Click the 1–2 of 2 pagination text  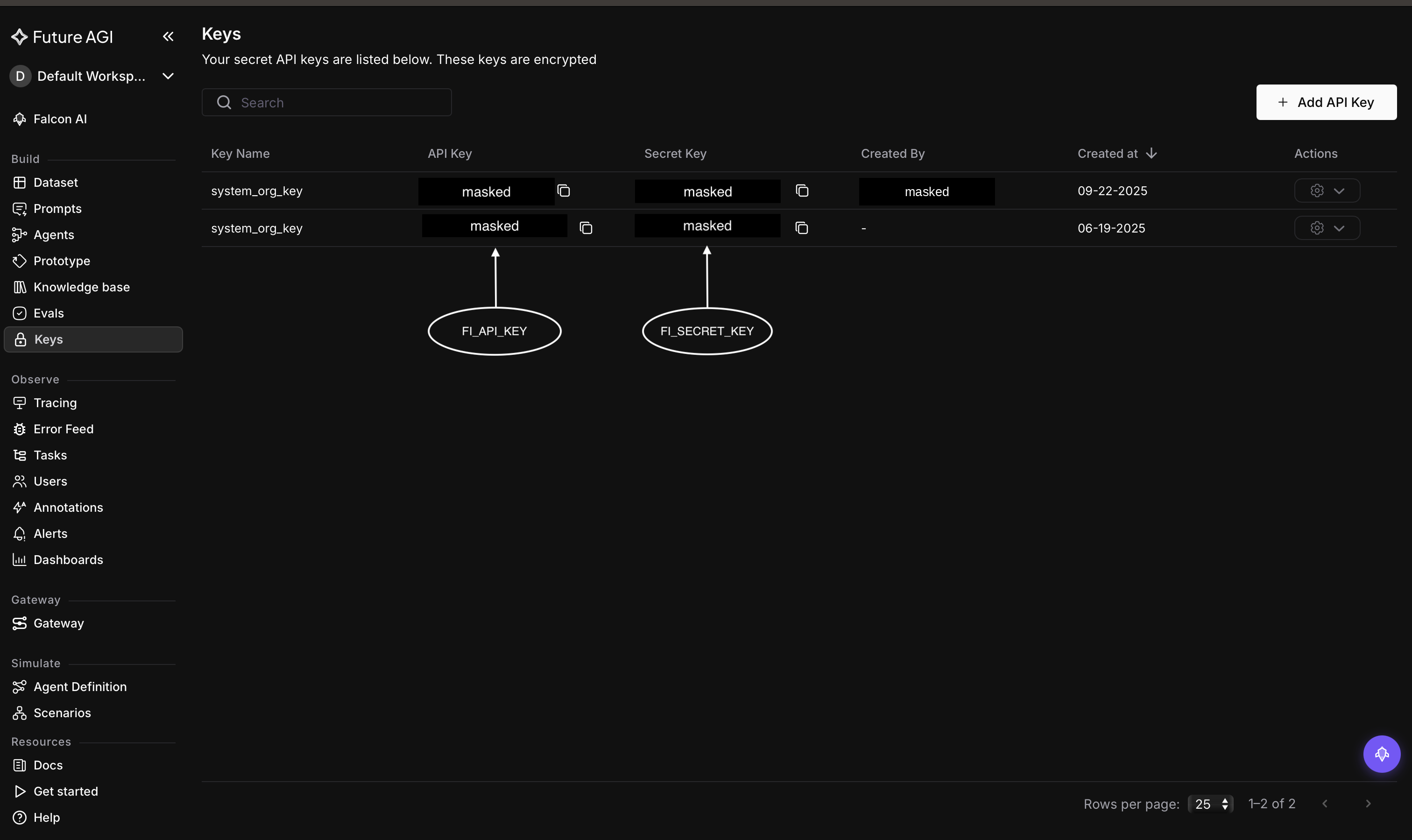(1271, 804)
